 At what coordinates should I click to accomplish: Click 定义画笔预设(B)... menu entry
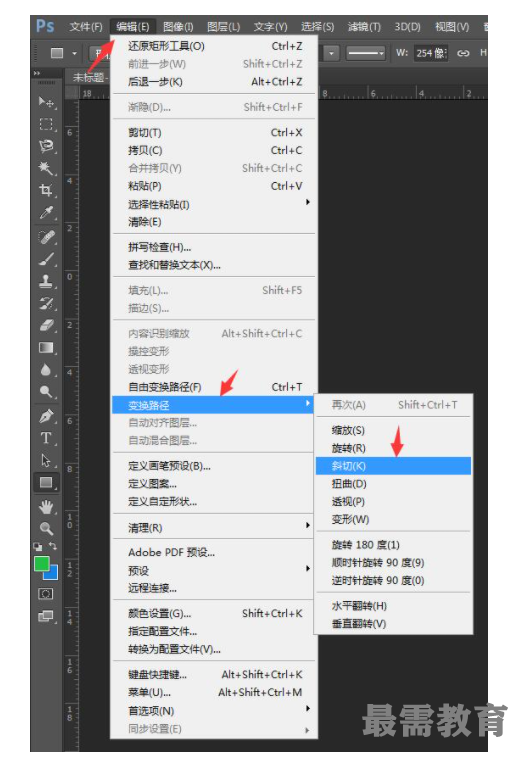pos(214,466)
